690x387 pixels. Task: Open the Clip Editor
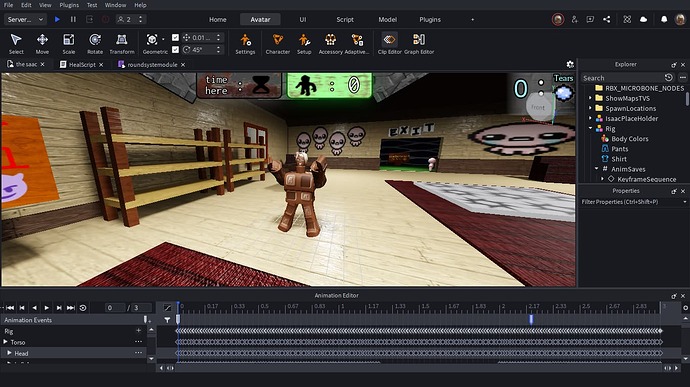pos(389,44)
